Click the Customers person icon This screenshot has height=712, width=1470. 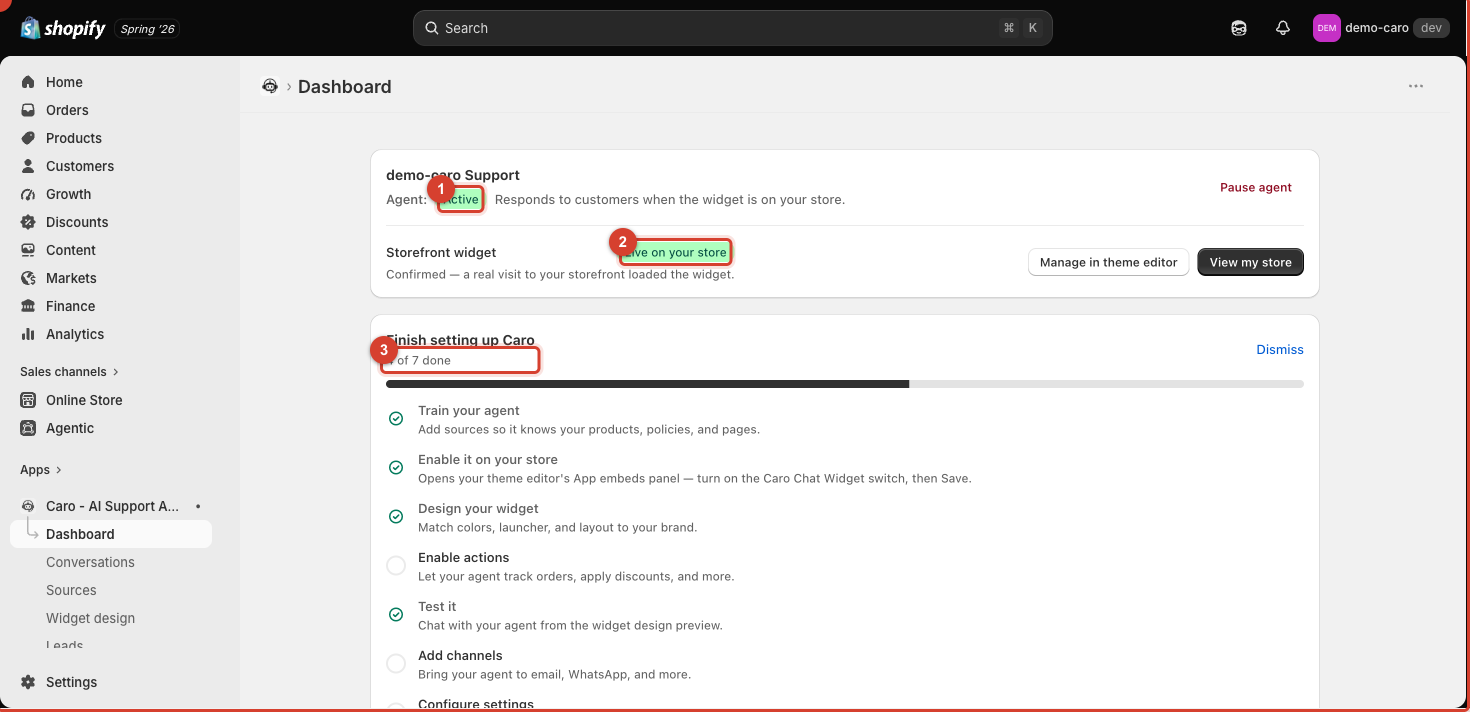coord(28,166)
